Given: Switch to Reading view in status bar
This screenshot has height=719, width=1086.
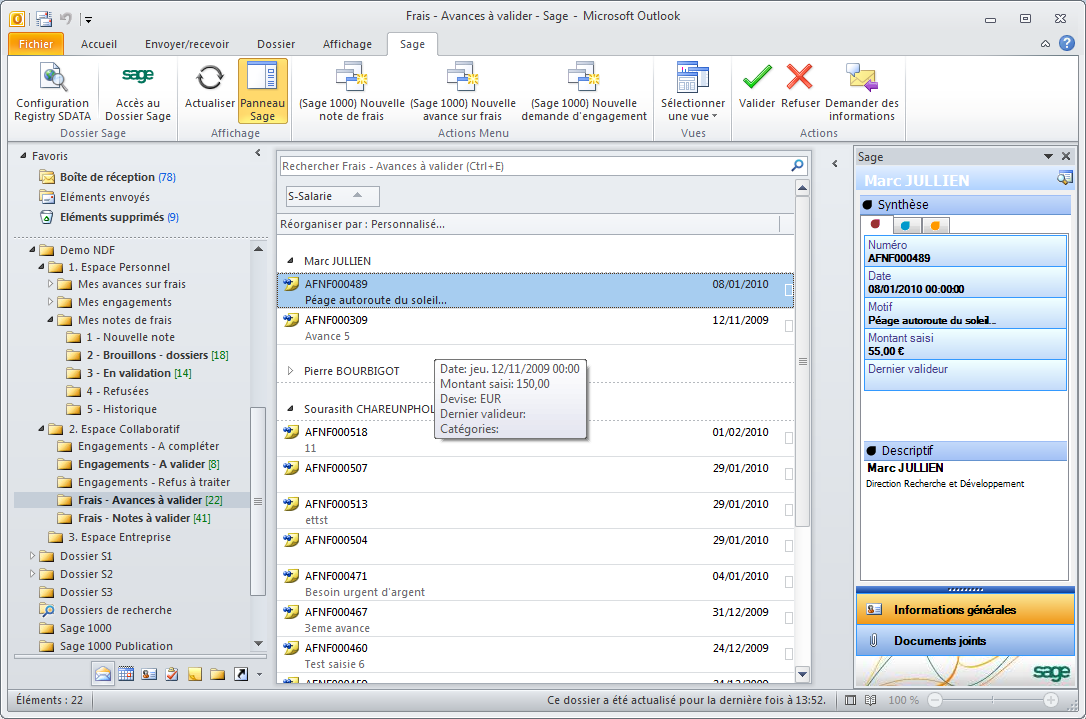Looking at the screenshot, I should tap(871, 700).
